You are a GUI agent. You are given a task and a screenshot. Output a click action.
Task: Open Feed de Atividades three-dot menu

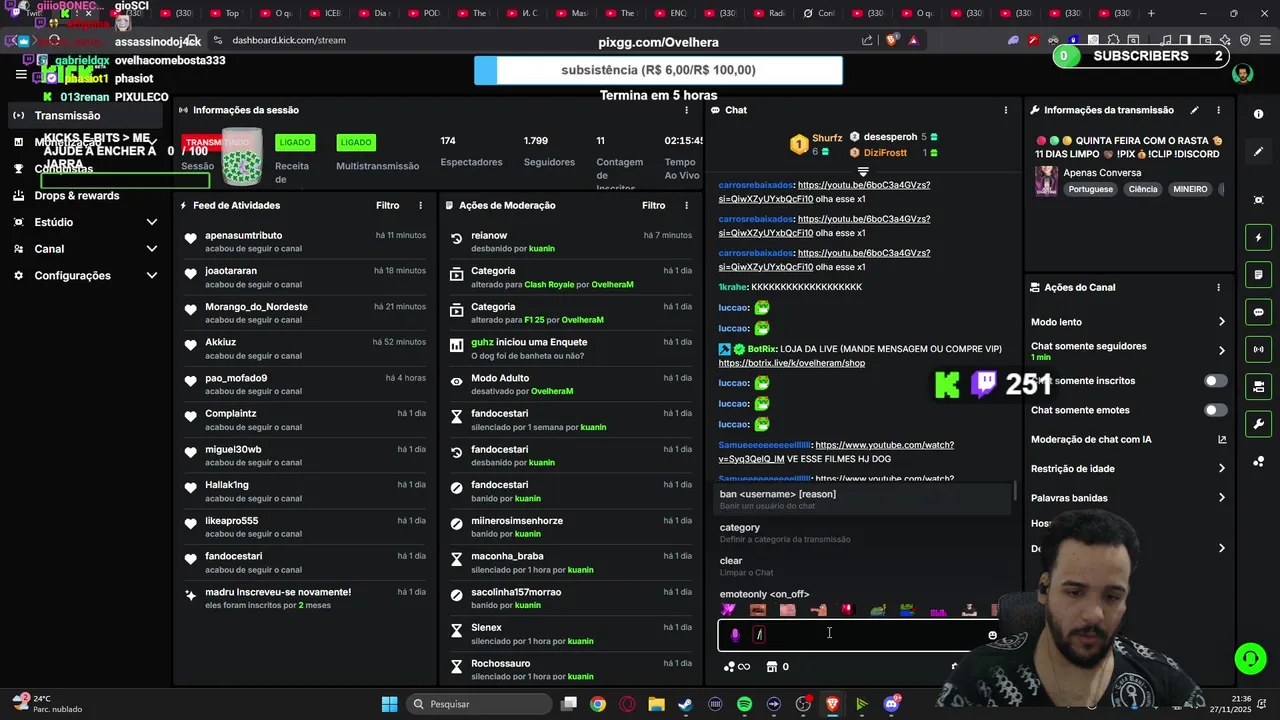pos(420,205)
